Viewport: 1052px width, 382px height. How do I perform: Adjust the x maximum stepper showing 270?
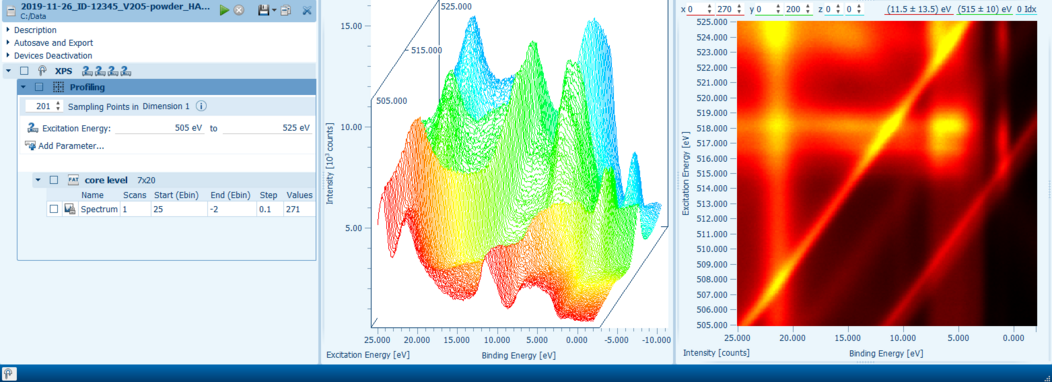729,9
